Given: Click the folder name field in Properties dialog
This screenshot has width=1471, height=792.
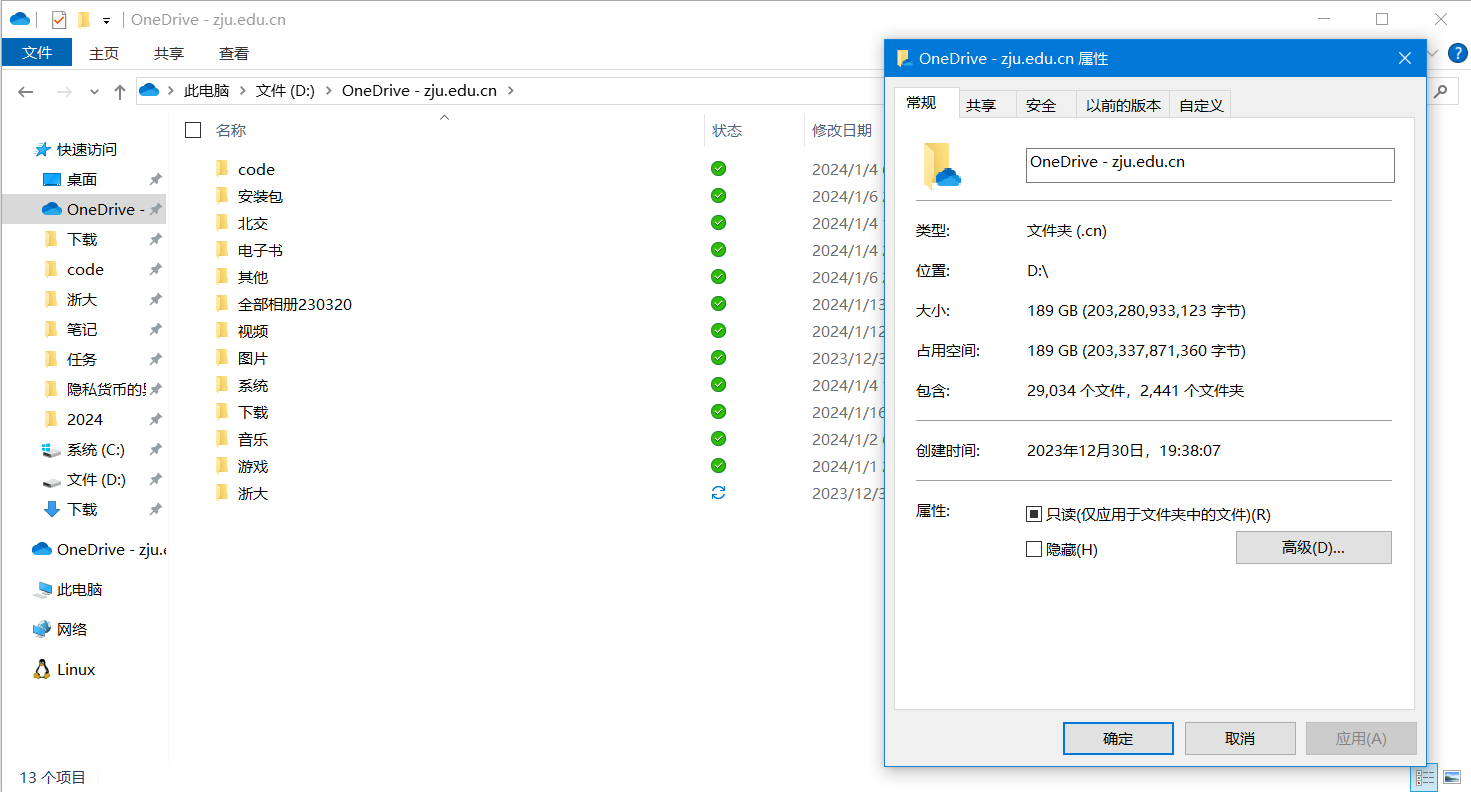Looking at the screenshot, I should point(1210,166).
